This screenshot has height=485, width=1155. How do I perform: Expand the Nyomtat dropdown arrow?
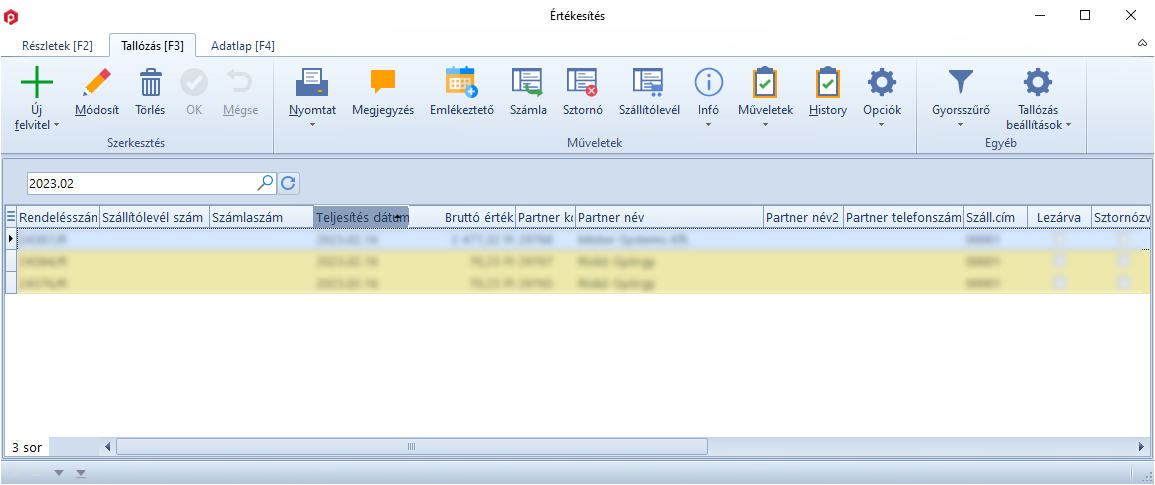[312, 125]
